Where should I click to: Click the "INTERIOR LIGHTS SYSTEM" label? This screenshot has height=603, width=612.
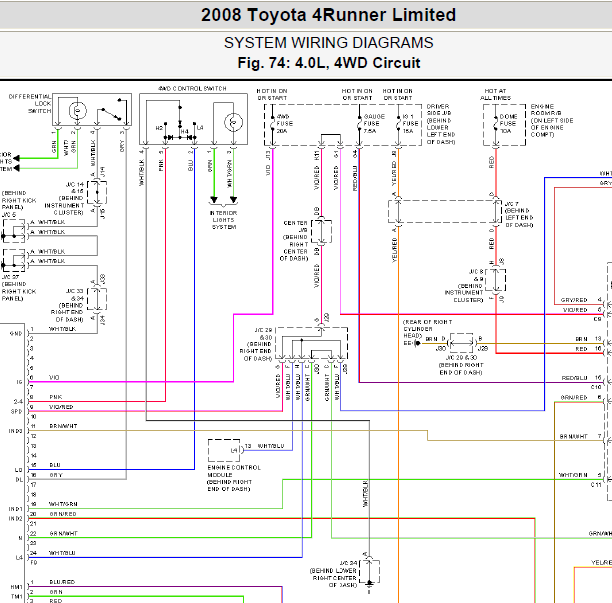click(223, 220)
